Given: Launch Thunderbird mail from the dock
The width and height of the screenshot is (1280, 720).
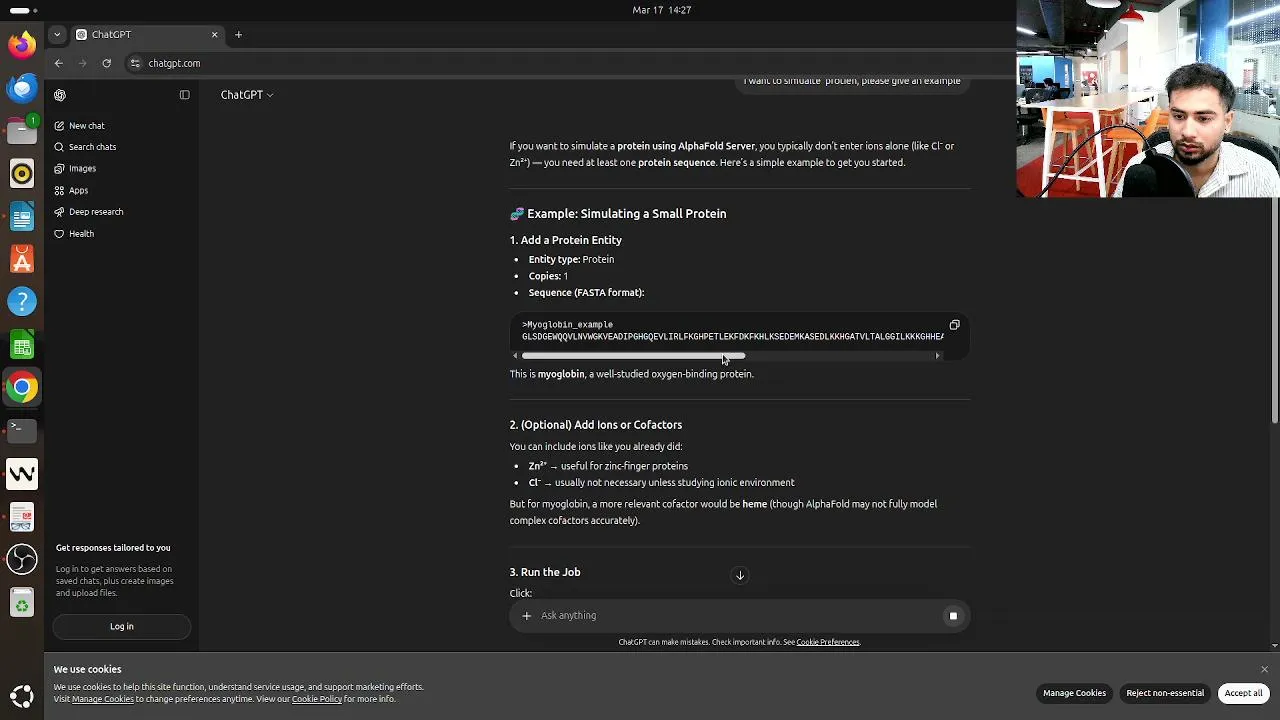Looking at the screenshot, I should tap(22, 88).
